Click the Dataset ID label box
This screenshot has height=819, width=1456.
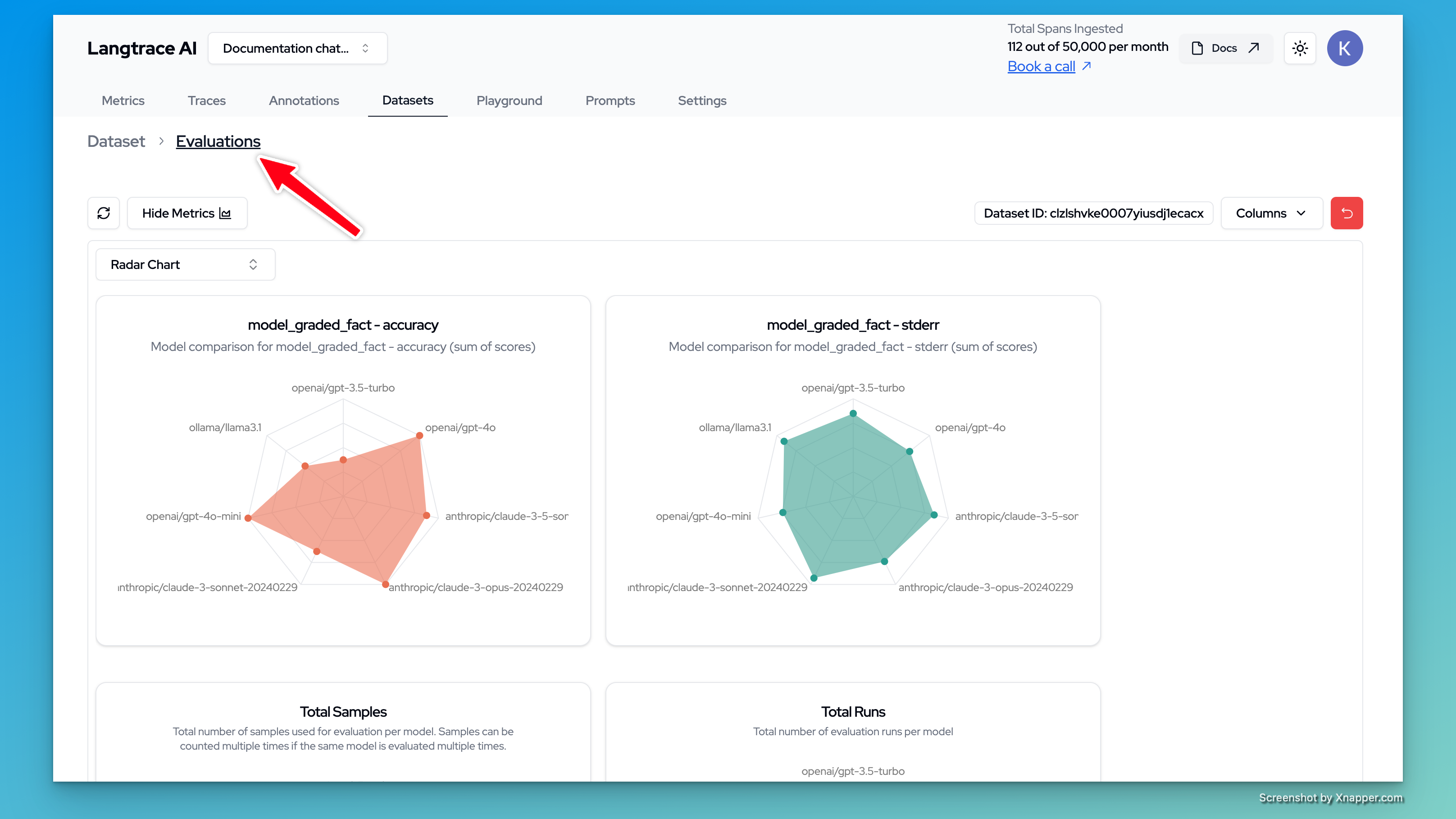coord(1093,213)
